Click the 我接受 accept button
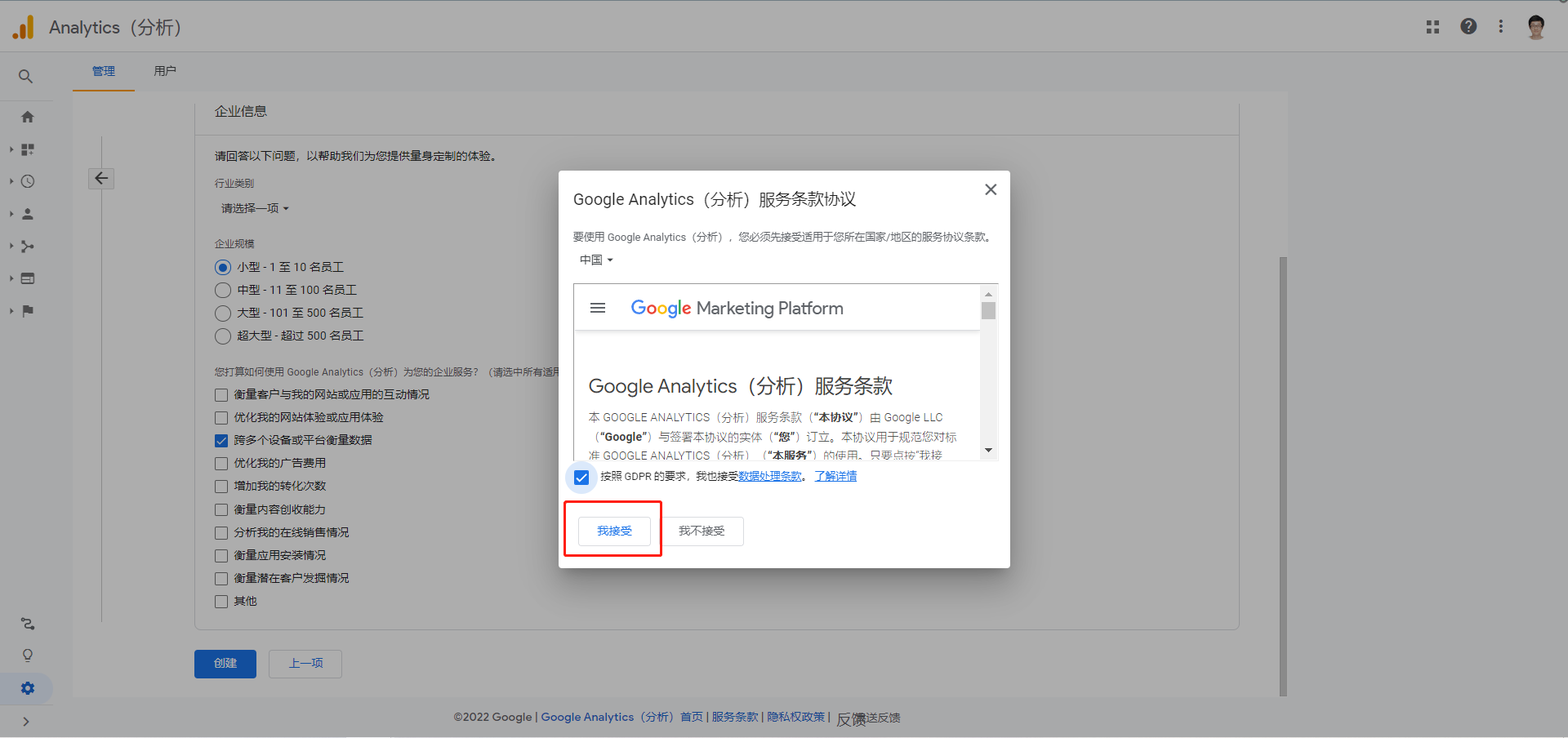This screenshot has width=1568, height=738. pos(614,531)
